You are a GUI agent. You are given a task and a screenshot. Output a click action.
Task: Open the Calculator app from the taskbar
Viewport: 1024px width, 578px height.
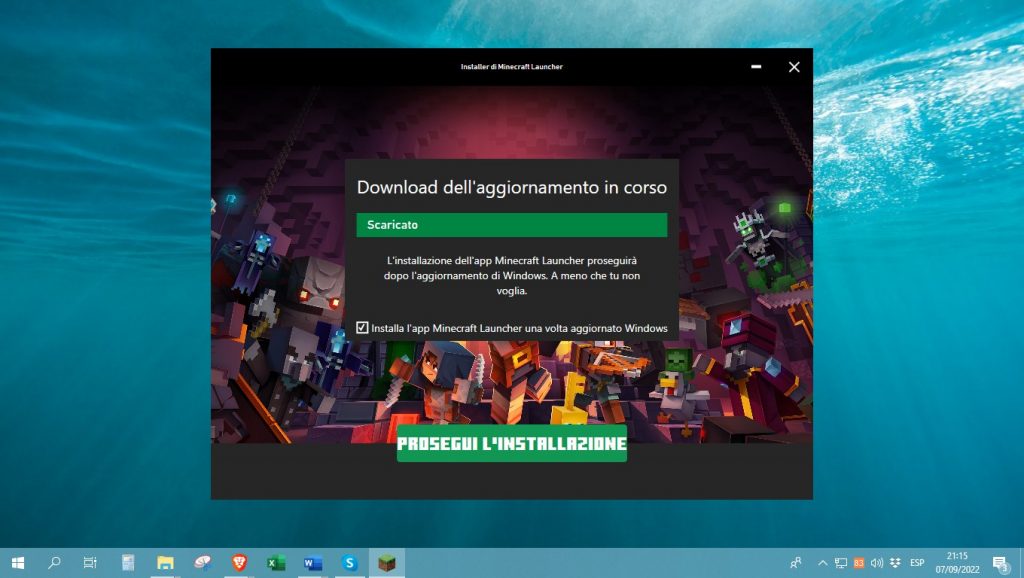pos(129,562)
